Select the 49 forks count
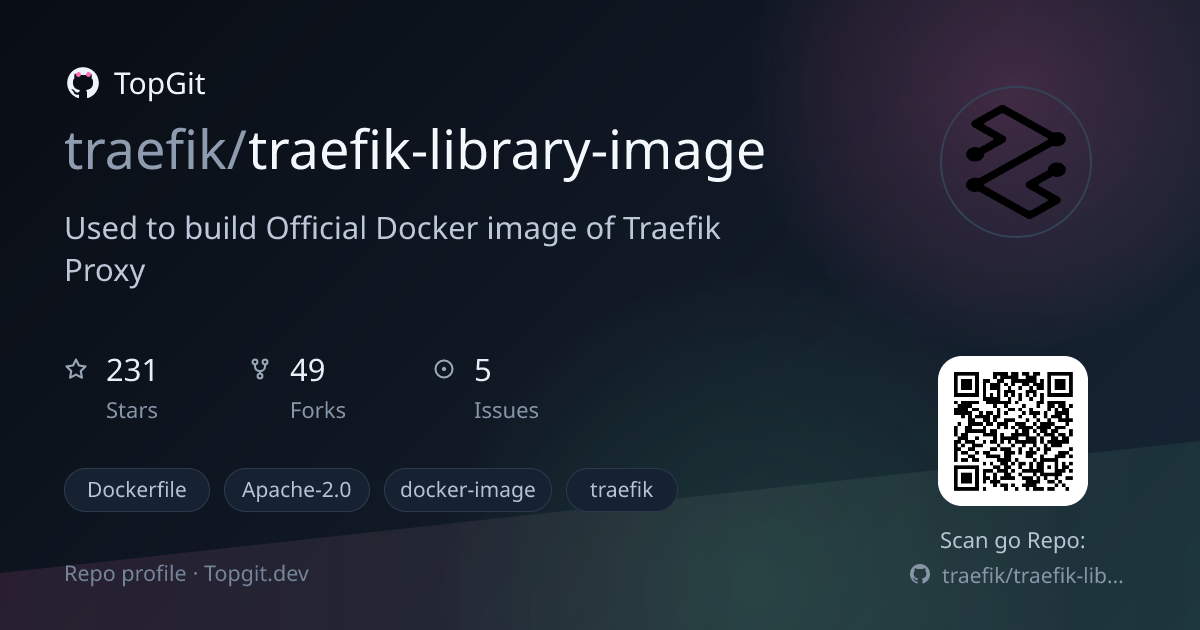Screen dimensions: 1200x630 click(308, 371)
